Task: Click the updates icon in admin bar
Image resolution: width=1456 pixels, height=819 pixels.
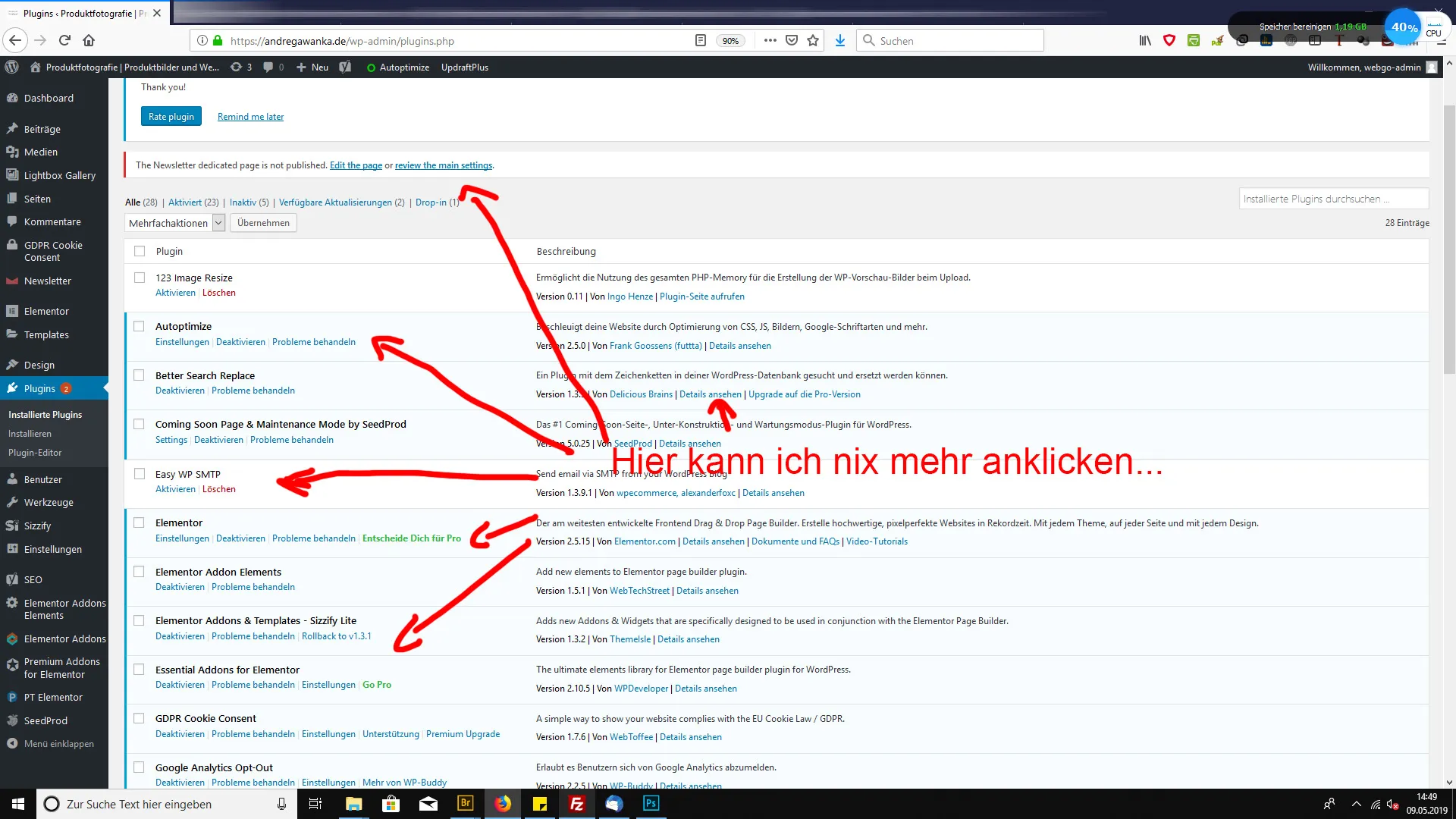Action: [x=237, y=67]
